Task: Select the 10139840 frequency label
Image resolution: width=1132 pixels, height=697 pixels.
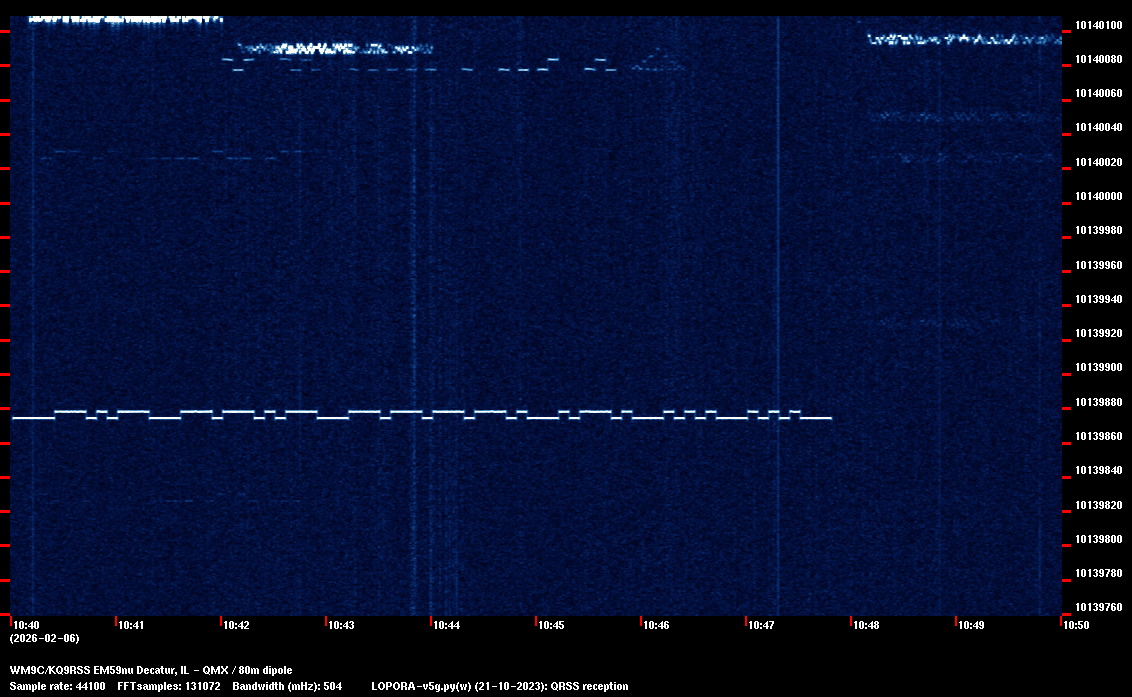Action: (x=1099, y=470)
